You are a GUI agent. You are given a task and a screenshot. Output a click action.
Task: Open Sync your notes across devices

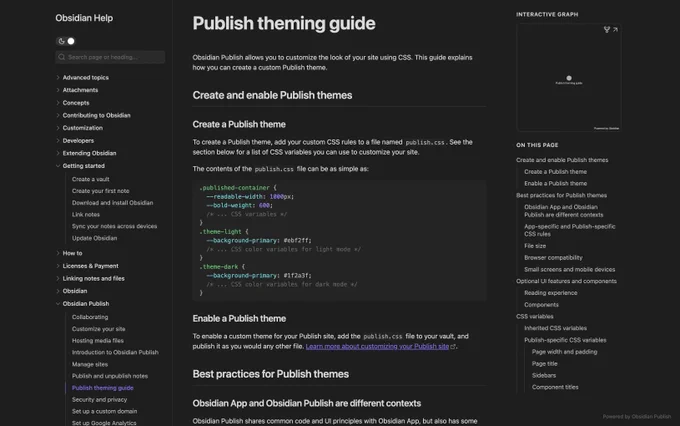pyautogui.click(x=114, y=226)
